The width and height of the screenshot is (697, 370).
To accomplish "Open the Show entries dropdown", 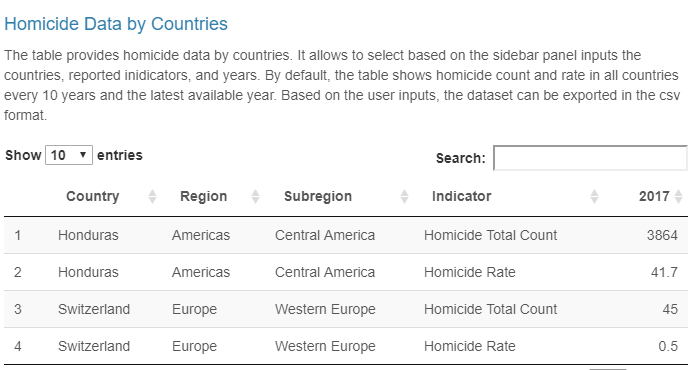I will pyautogui.click(x=69, y=155).
